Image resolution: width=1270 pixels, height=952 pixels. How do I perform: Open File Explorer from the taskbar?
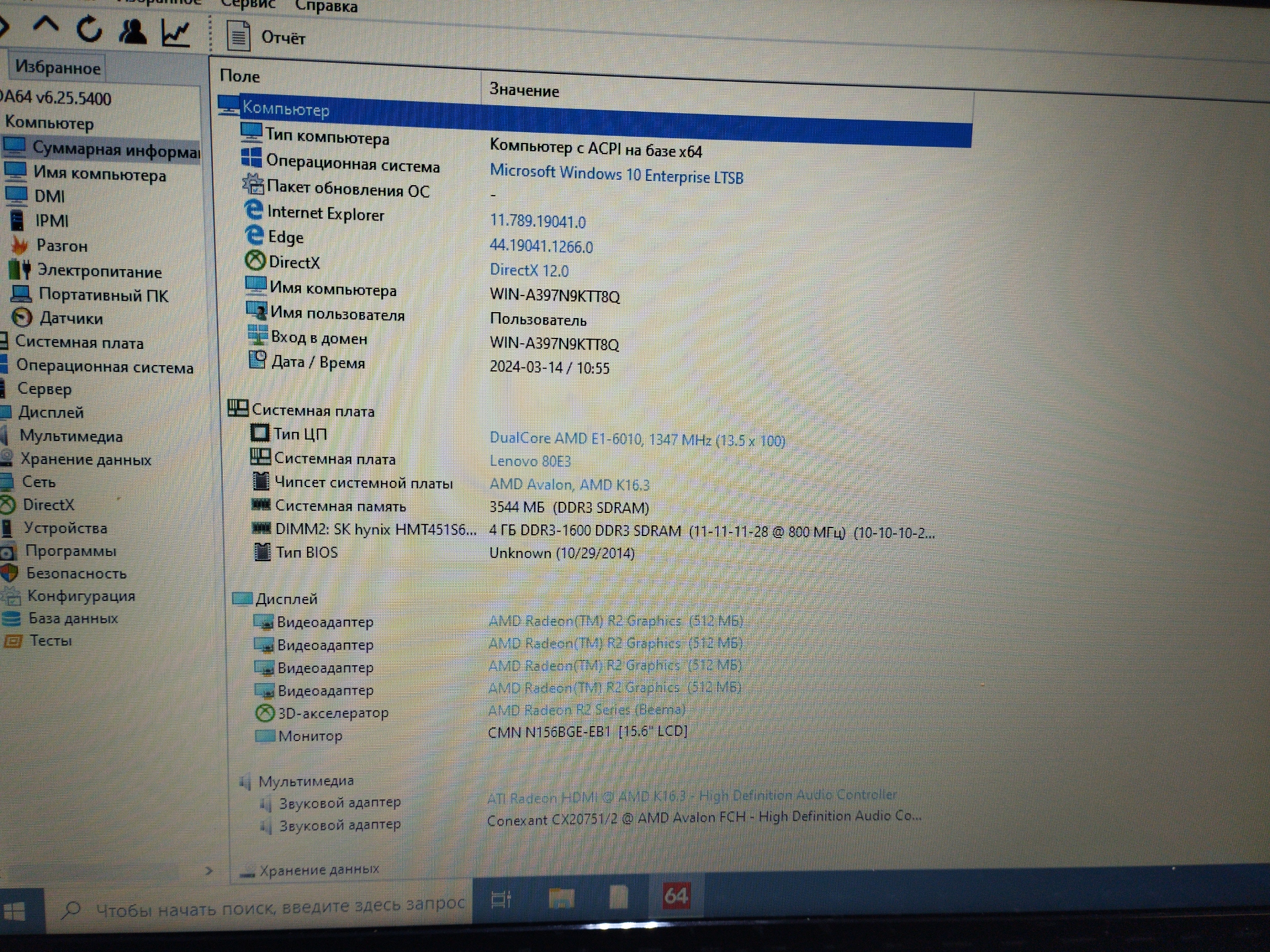(561, 898)
